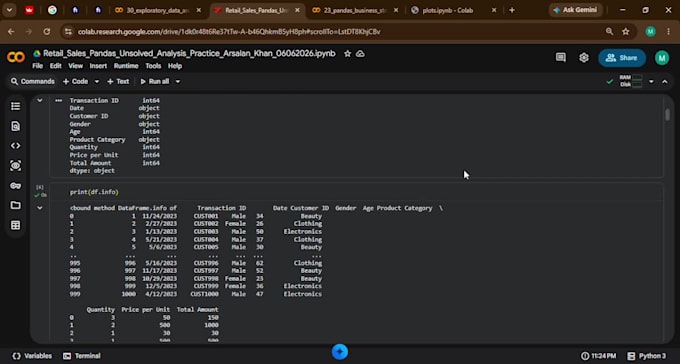Image resolution: width=680 pixels, height=364 pixels.
Task: Click the Python 3 runtime indicator
Action: pyautogui.click(x=647, y=356)
